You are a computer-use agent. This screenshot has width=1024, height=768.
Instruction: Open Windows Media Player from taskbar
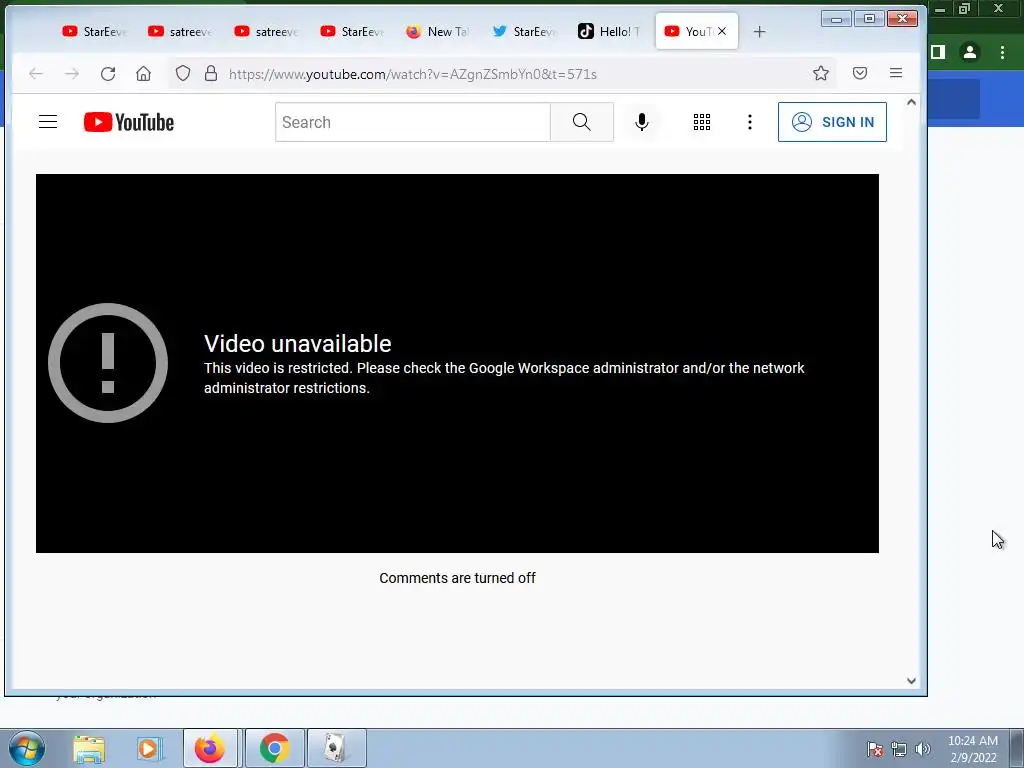click(x=150, y=748)
